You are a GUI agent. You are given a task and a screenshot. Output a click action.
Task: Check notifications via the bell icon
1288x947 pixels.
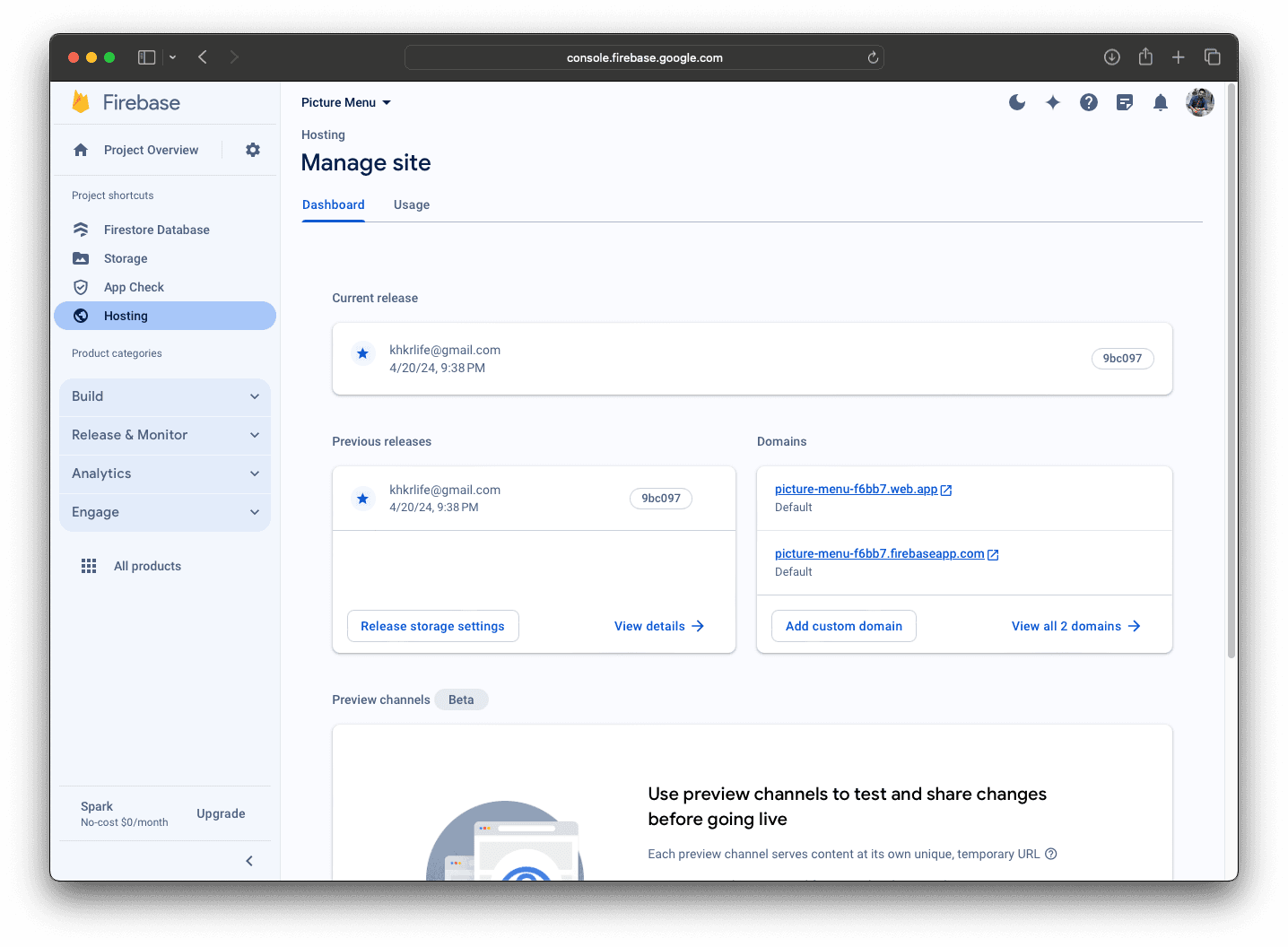pyautogui.click(x=1160, y=102)
